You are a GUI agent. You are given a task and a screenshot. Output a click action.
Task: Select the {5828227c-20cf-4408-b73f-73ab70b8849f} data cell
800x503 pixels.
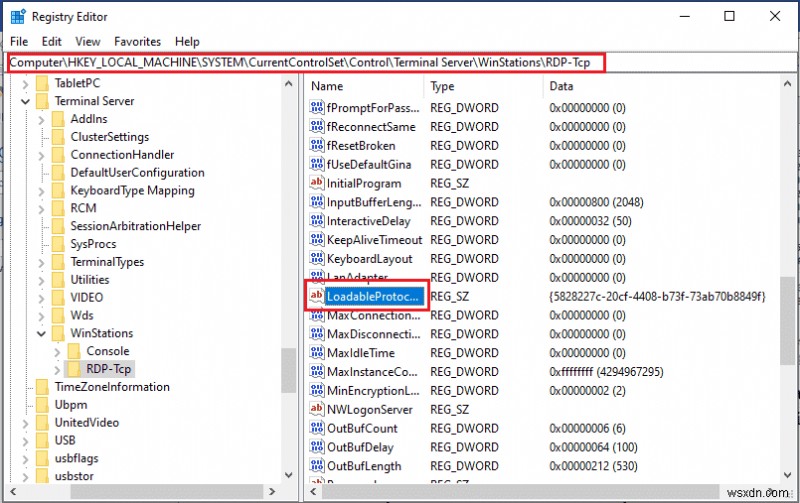pyautogui.click(x=657, y=296)
